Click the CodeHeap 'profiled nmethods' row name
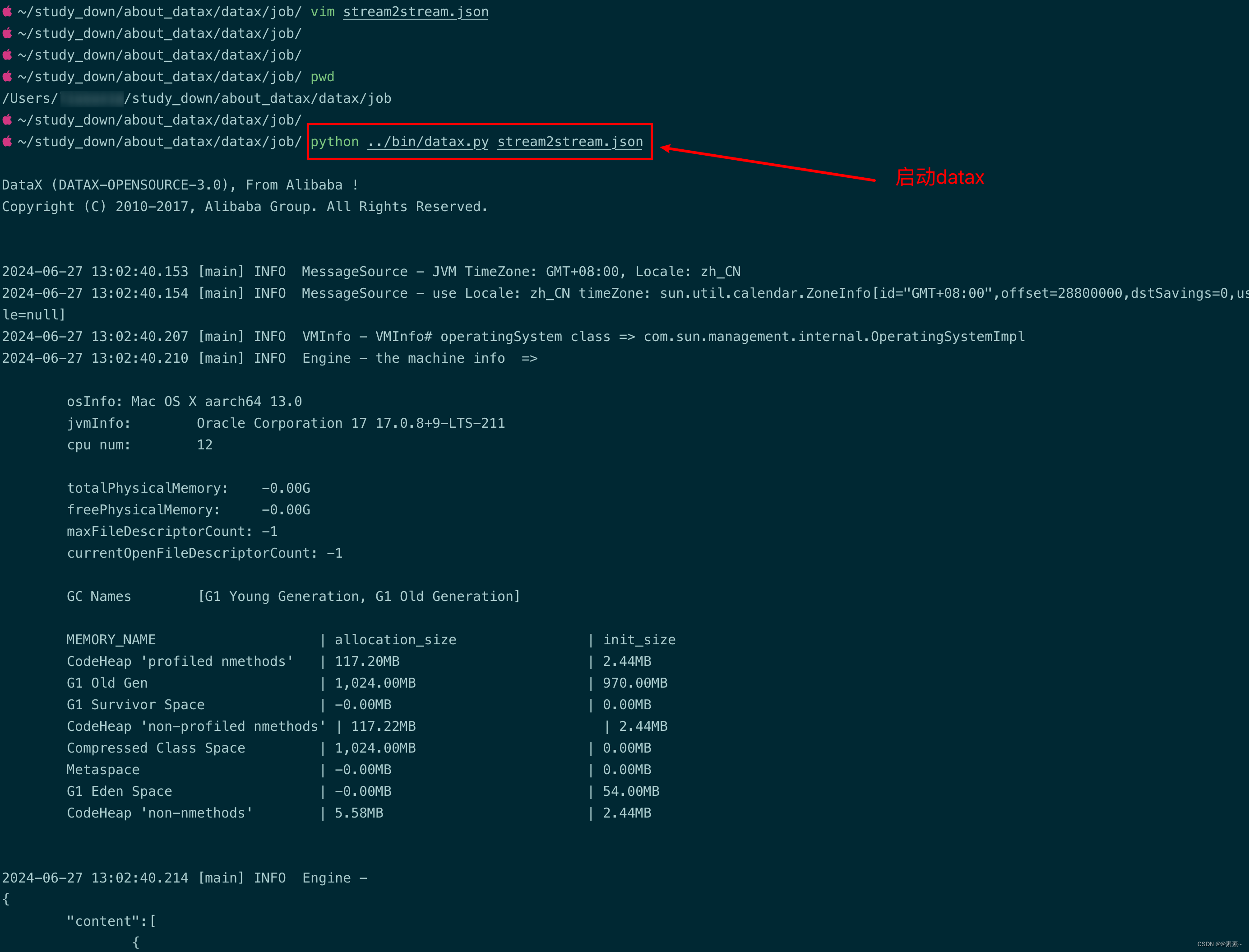 coord(180,662)
